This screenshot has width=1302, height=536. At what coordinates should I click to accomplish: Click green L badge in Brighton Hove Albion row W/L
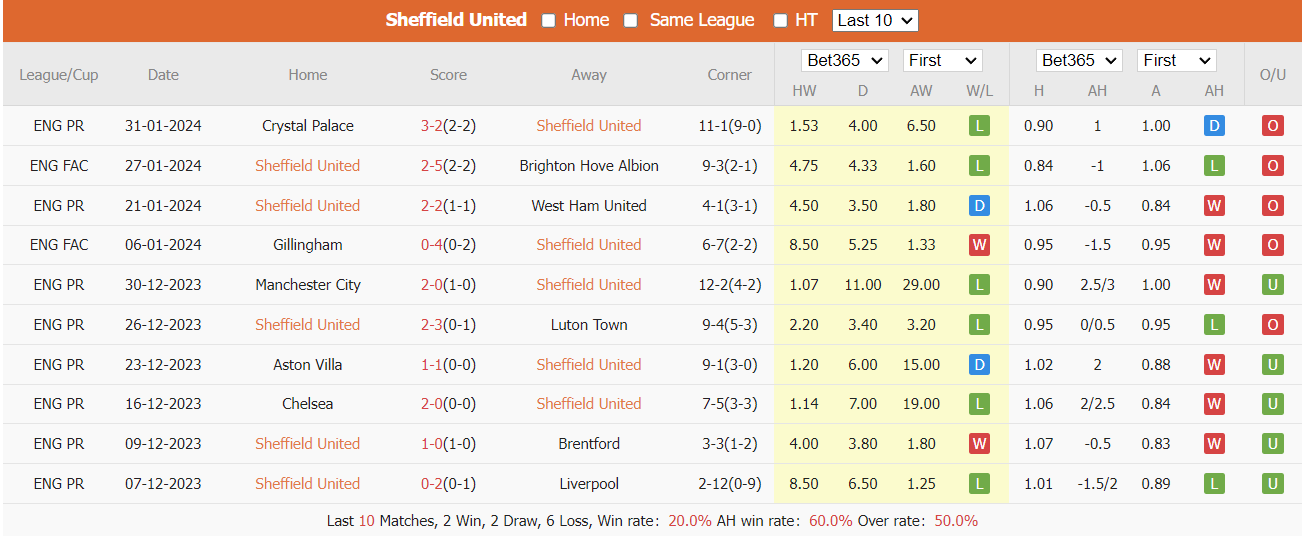tap(979, 166)
